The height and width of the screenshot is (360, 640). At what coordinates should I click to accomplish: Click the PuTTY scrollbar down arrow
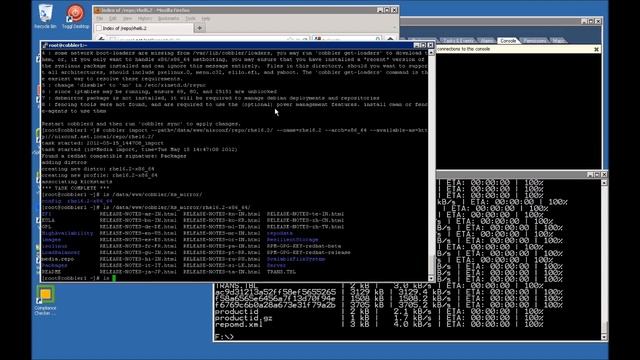click(x=431, y=278)
